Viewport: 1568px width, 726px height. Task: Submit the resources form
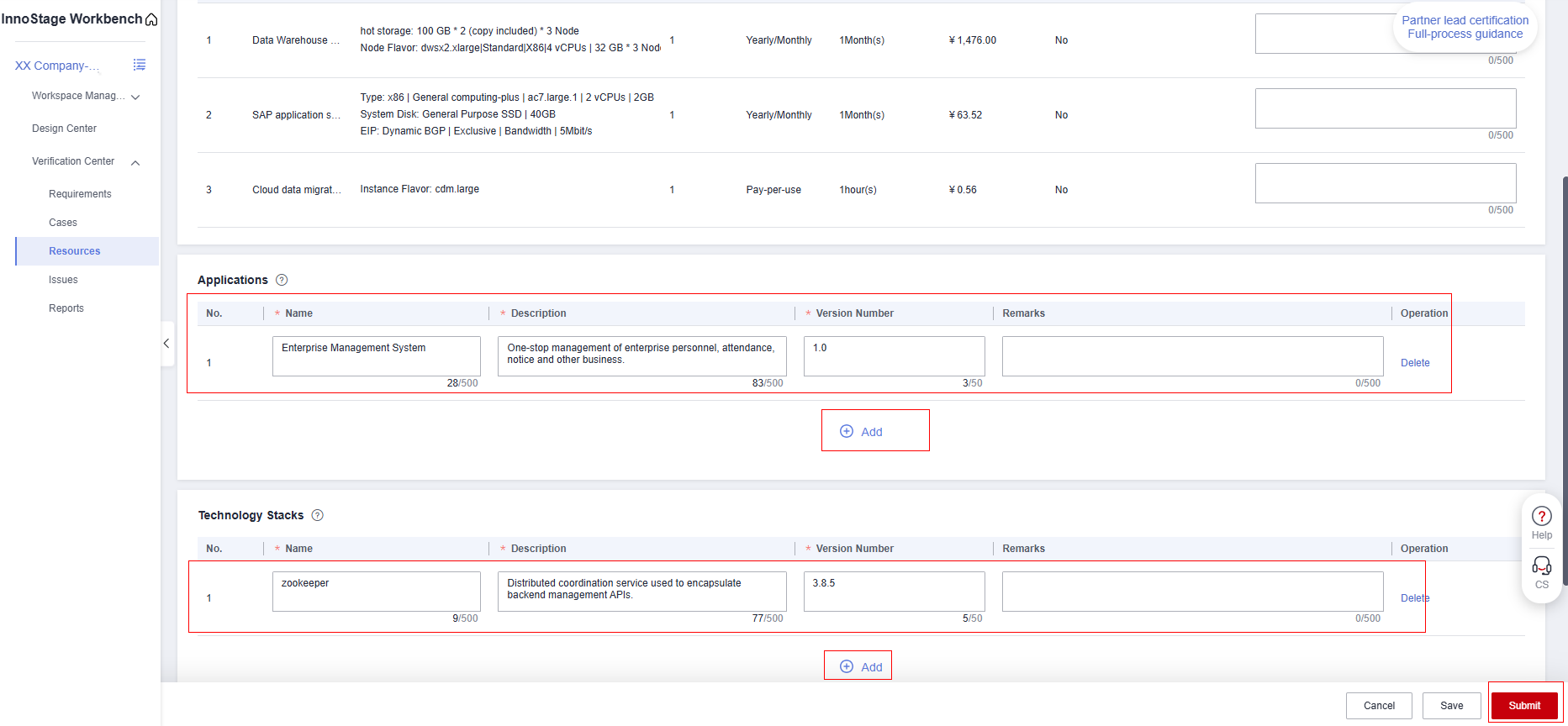[x=1524, y=706]
